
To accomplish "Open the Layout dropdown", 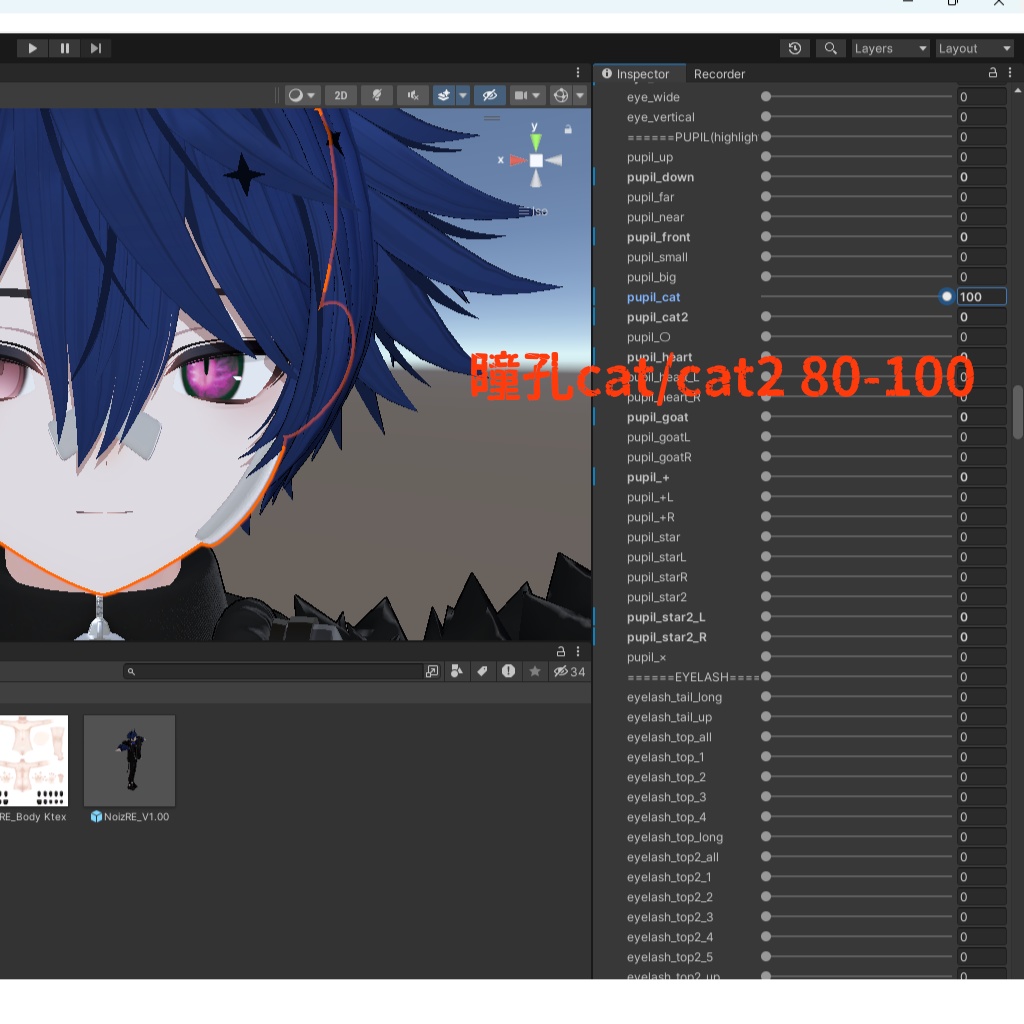I will [x=973, y=48].
